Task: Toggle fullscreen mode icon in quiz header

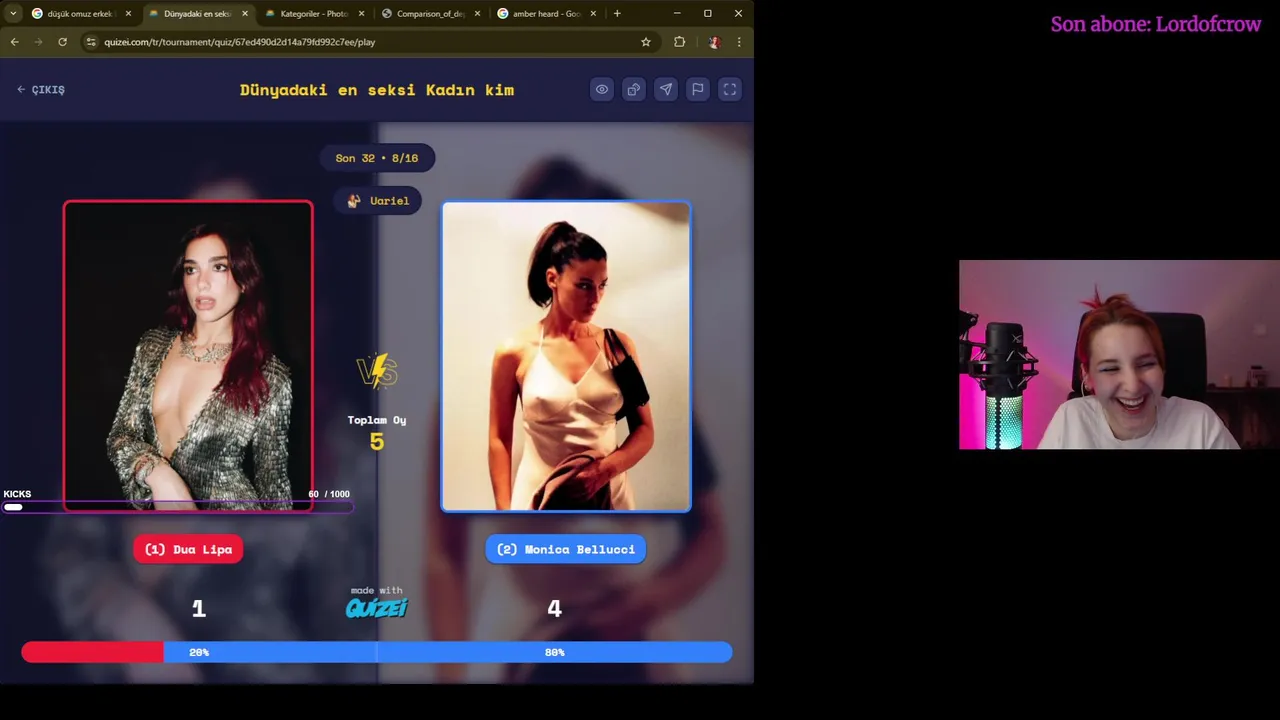Action: 730,89
